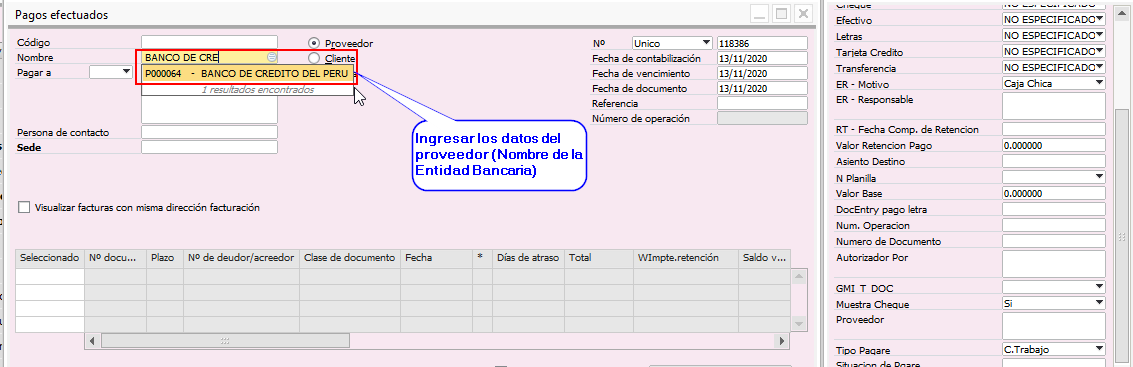Open the ER - Motivo Caja Chica dropdown
The image size is (1133, 367).
coord(1100,83)
